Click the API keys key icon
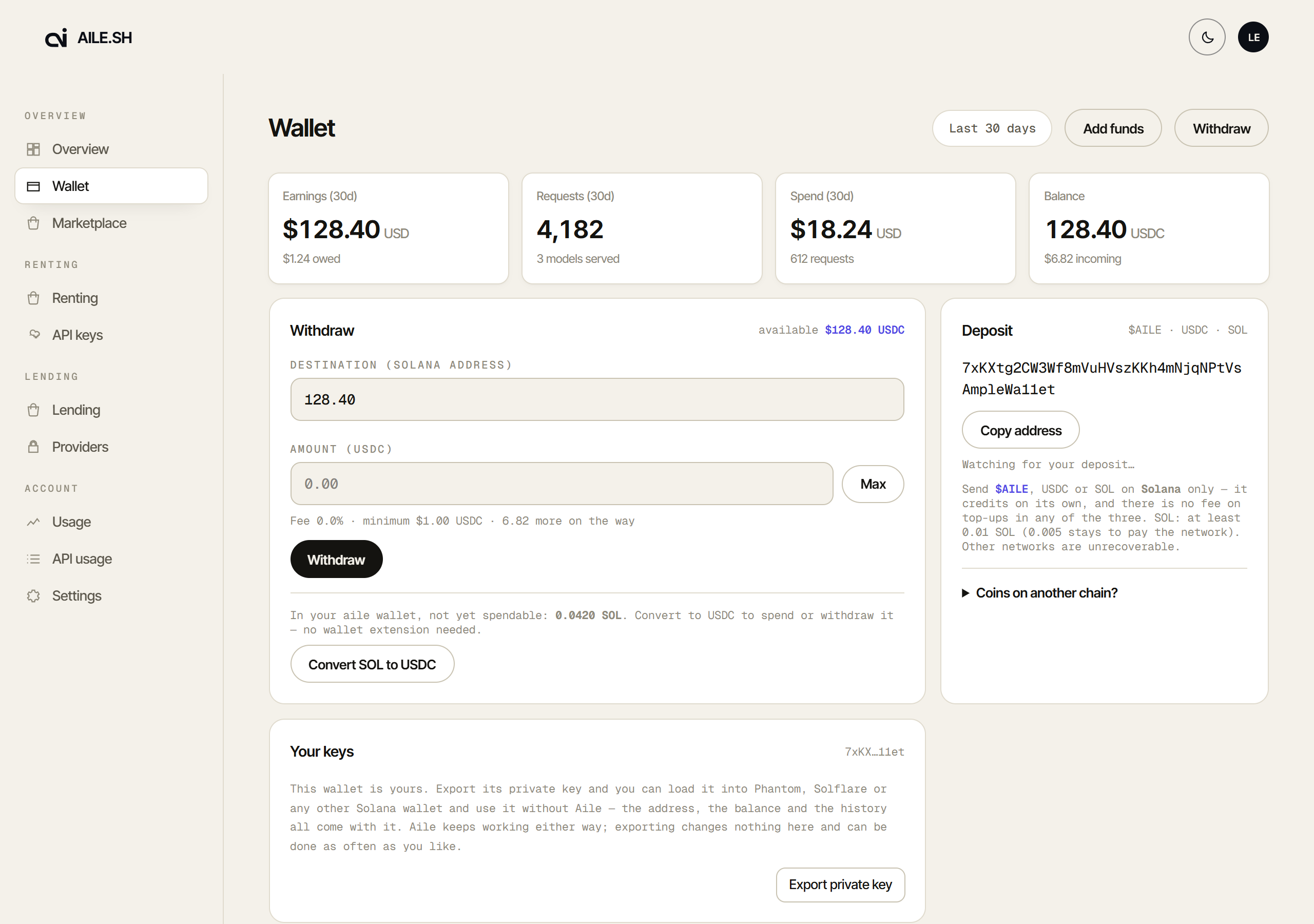Viewport: 1314px width, 924px height. pyautogui.click(x=34, y=334)
